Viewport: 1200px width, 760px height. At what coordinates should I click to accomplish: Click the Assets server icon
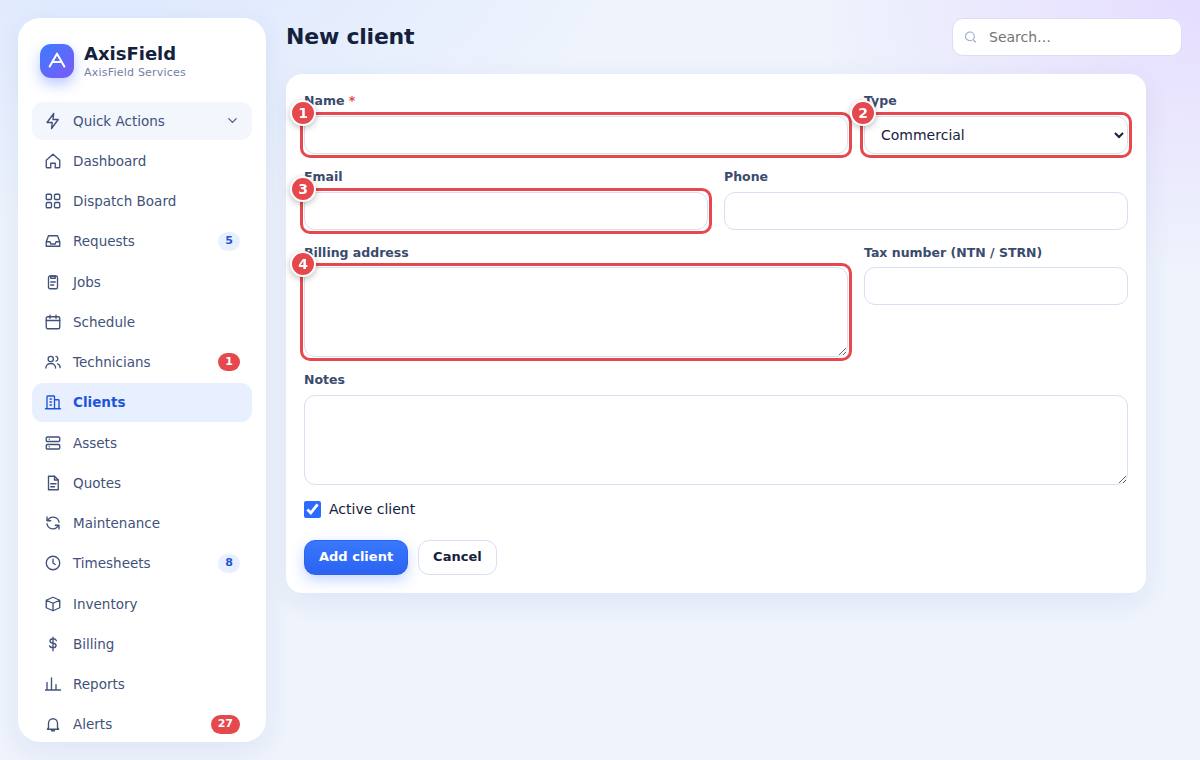click(x=53, y=443)
